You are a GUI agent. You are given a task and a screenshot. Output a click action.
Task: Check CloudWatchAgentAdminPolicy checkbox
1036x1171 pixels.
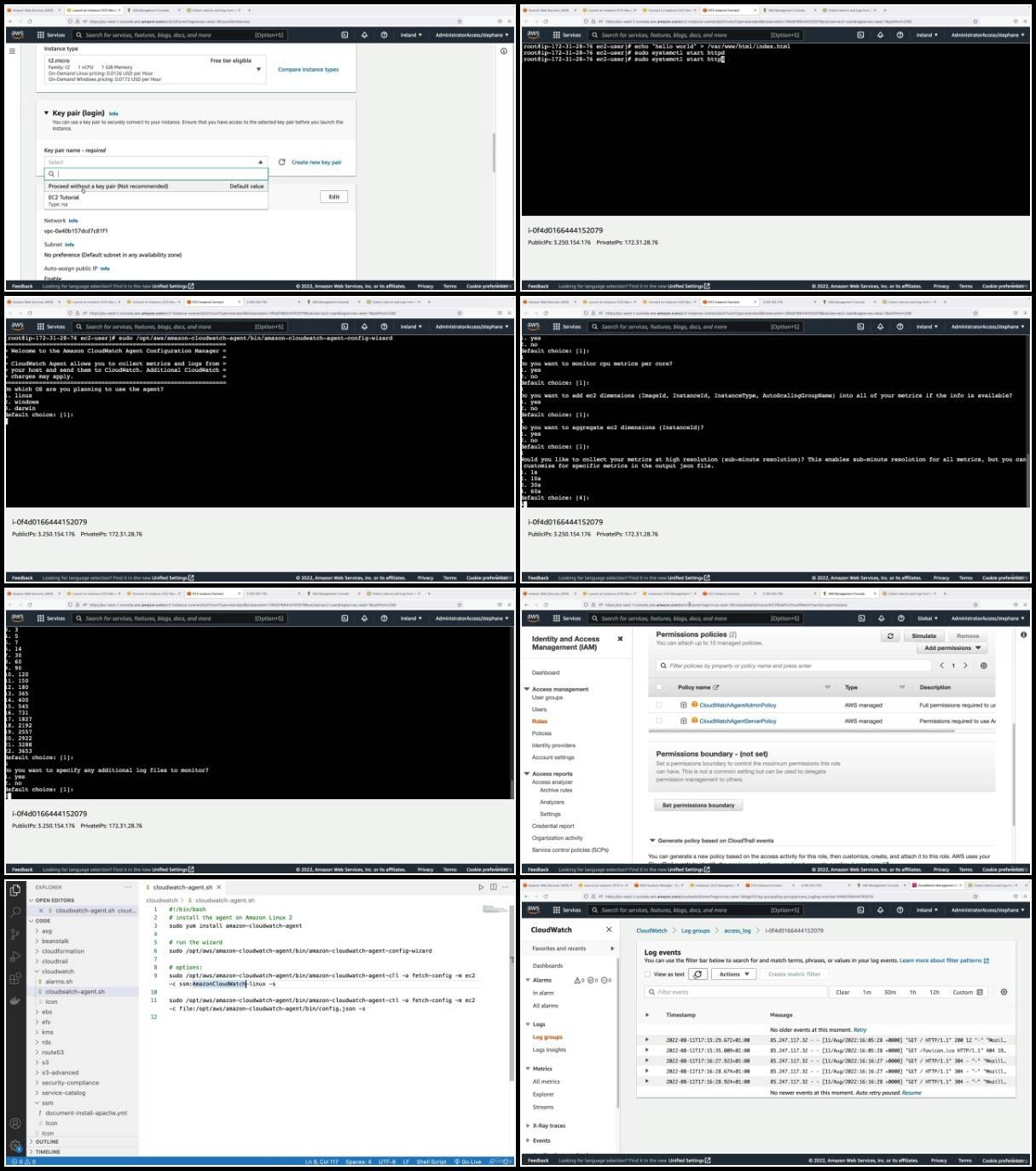click(658, 705)
